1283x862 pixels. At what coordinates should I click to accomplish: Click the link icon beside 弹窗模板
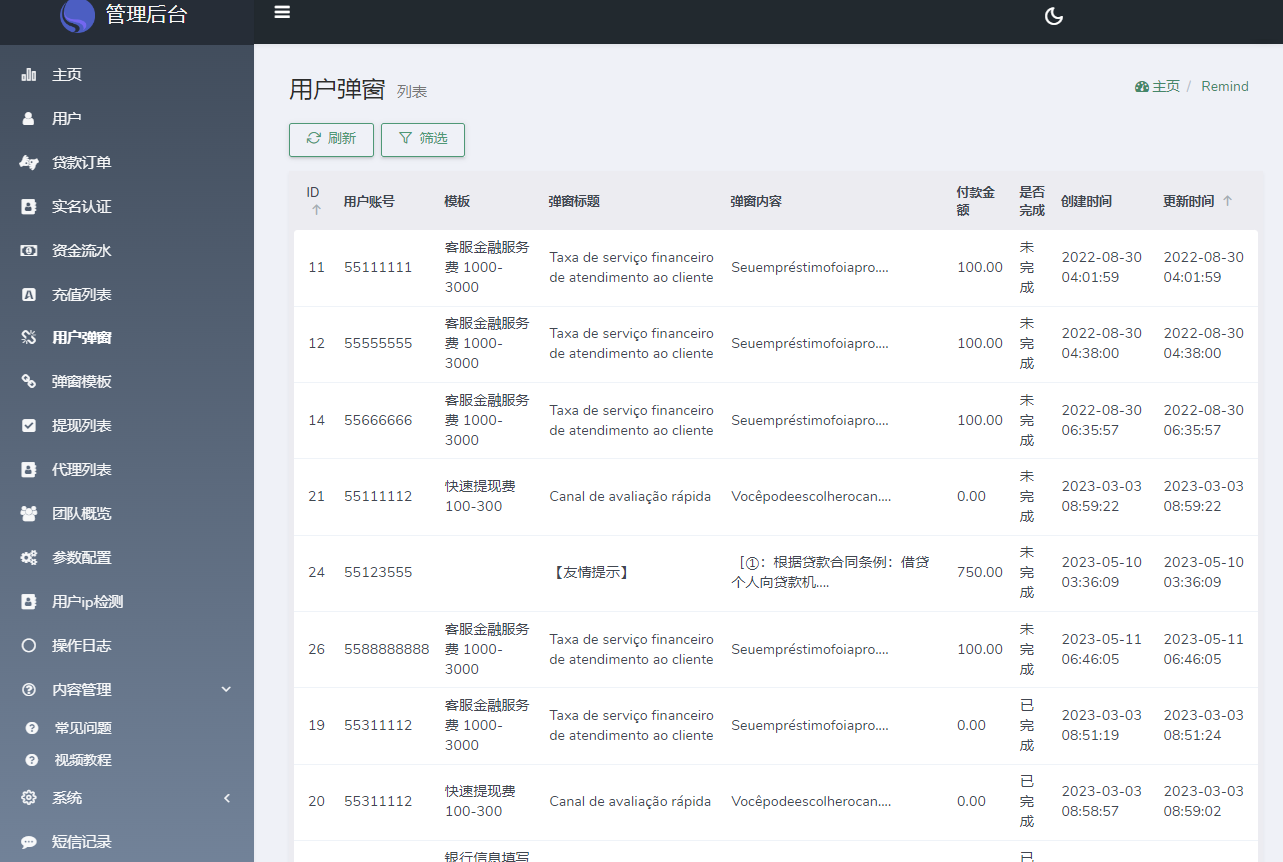[29, 382]
